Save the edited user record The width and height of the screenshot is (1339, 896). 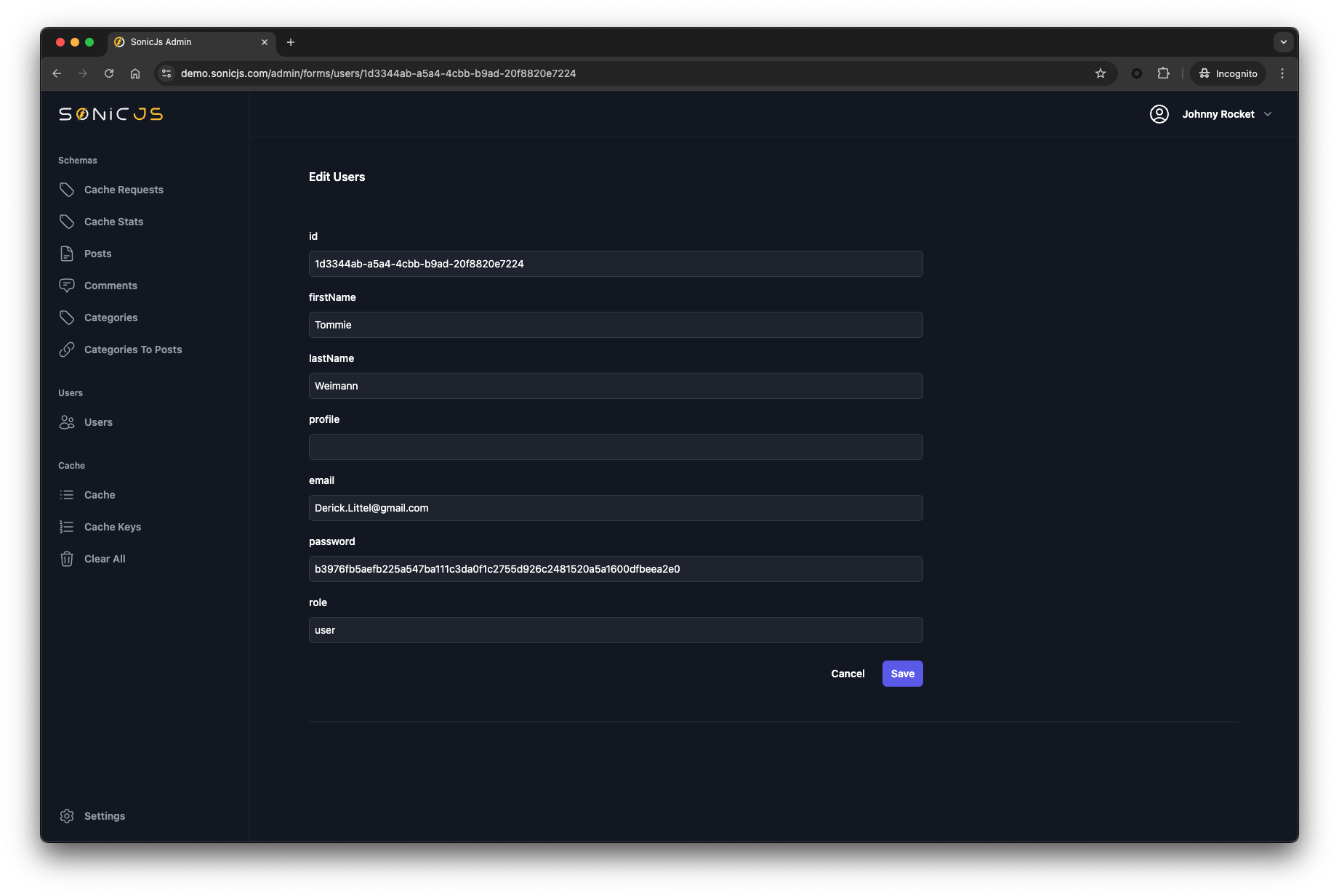pyautogui.click(x=901, y=674)
